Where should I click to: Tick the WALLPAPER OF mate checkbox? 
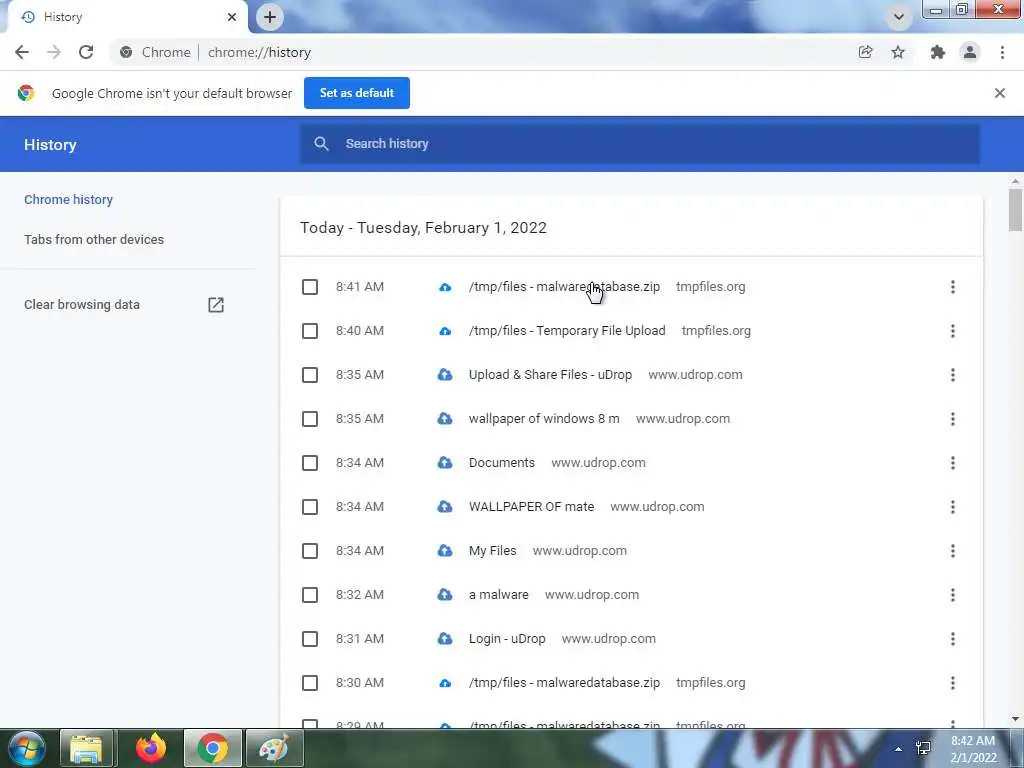(x=310, y=507)
